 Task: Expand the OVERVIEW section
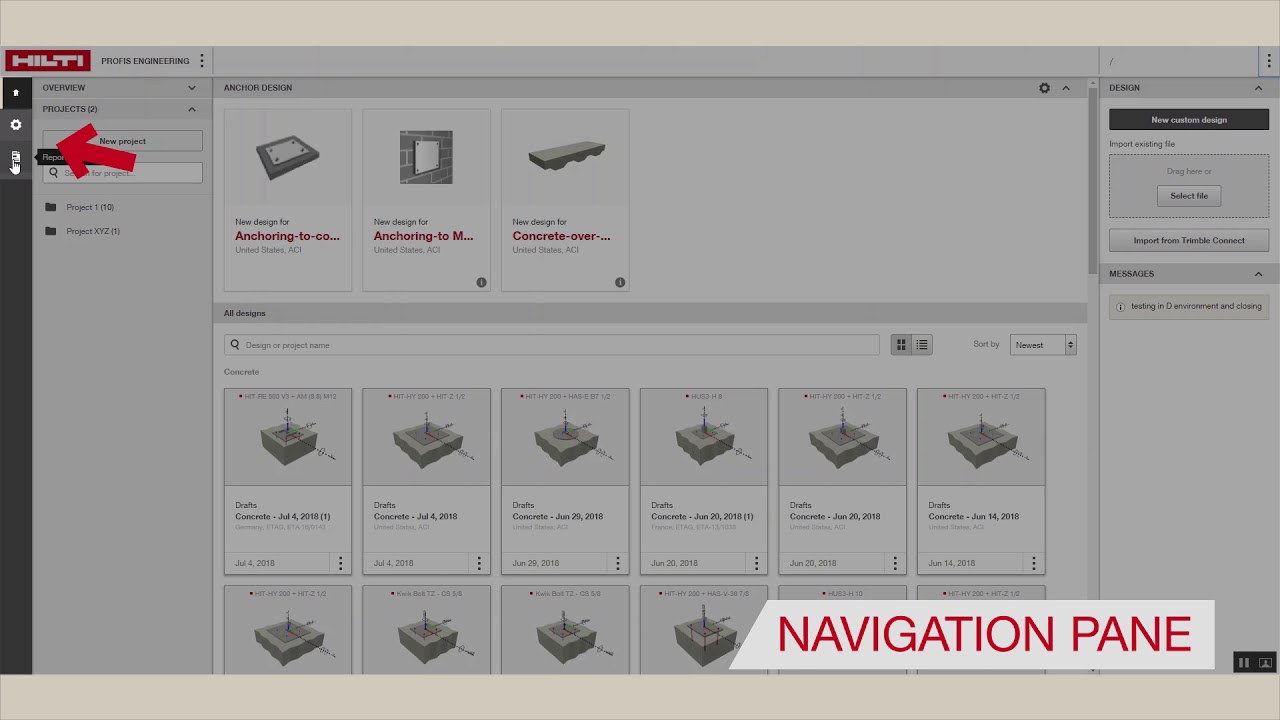[192, 88]
